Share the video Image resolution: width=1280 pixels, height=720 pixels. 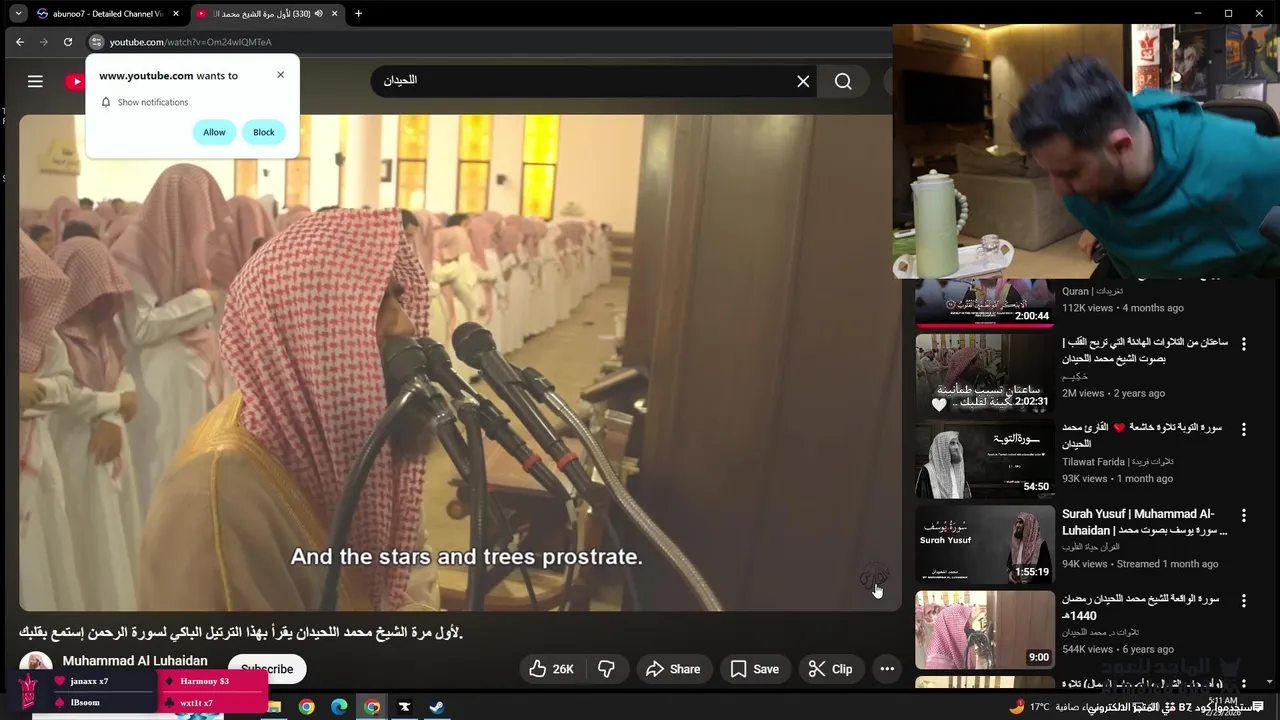[673, 669]
